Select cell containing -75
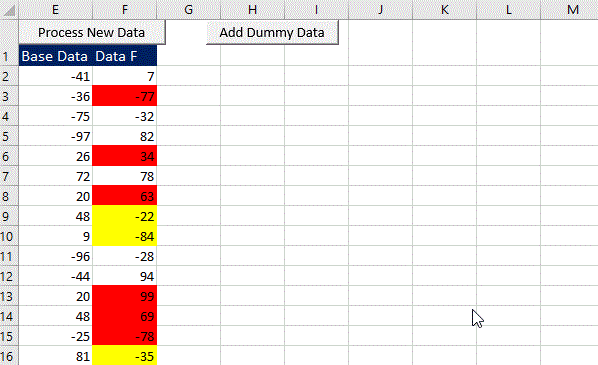 [x=55, y=116]
